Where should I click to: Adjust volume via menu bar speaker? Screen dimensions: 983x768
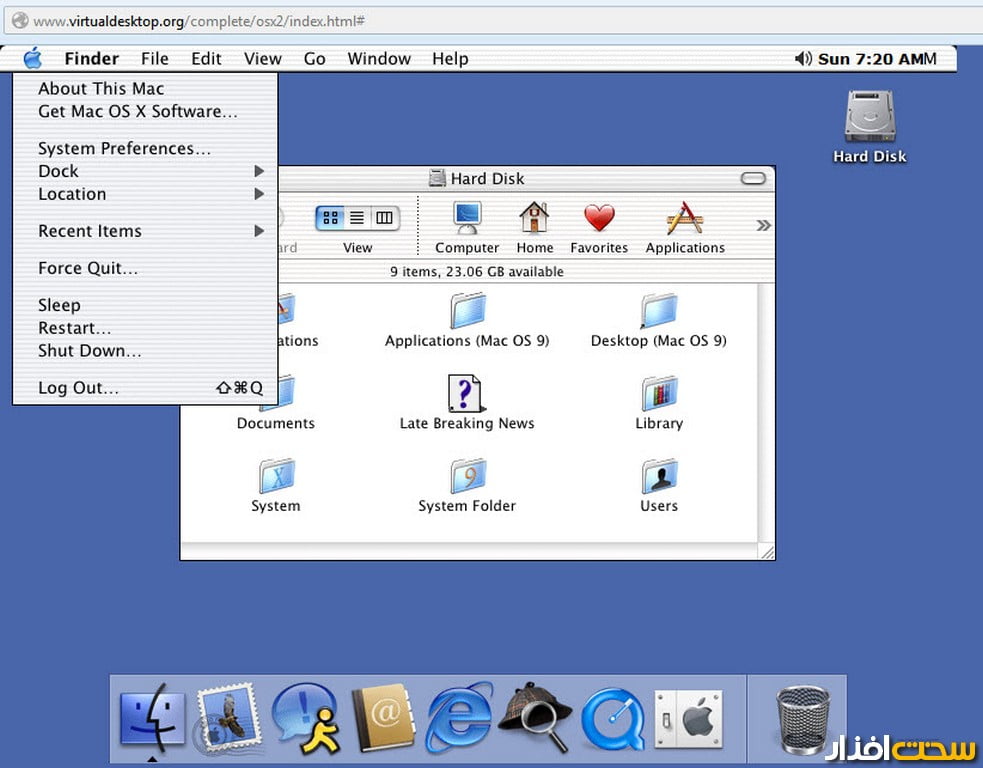(x=803, y=59)
